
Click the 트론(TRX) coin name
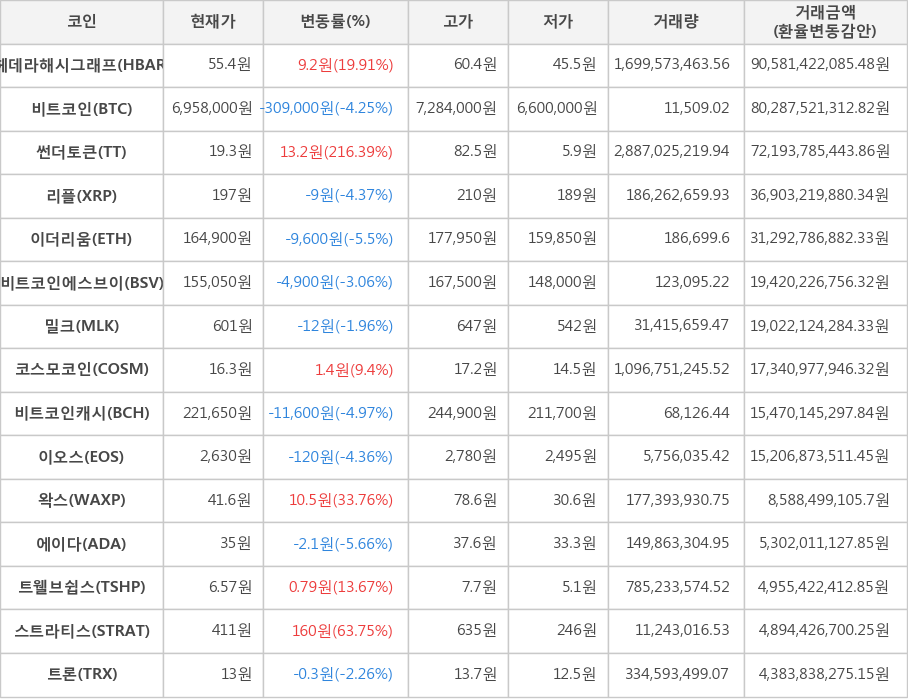[82, 674]
